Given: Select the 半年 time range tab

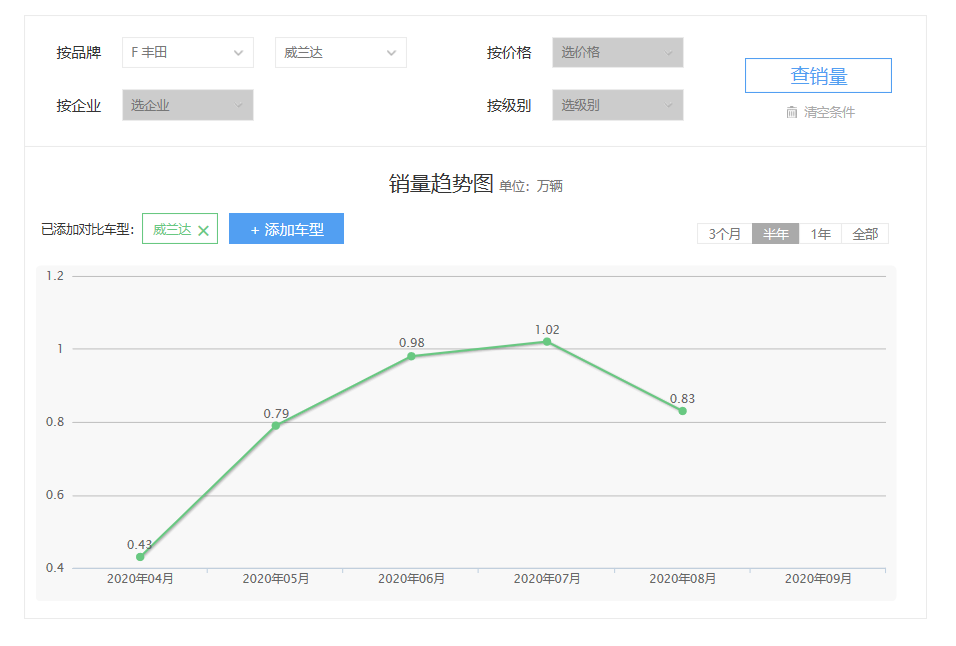Looking at the screenshot, I should click(775, 234).
